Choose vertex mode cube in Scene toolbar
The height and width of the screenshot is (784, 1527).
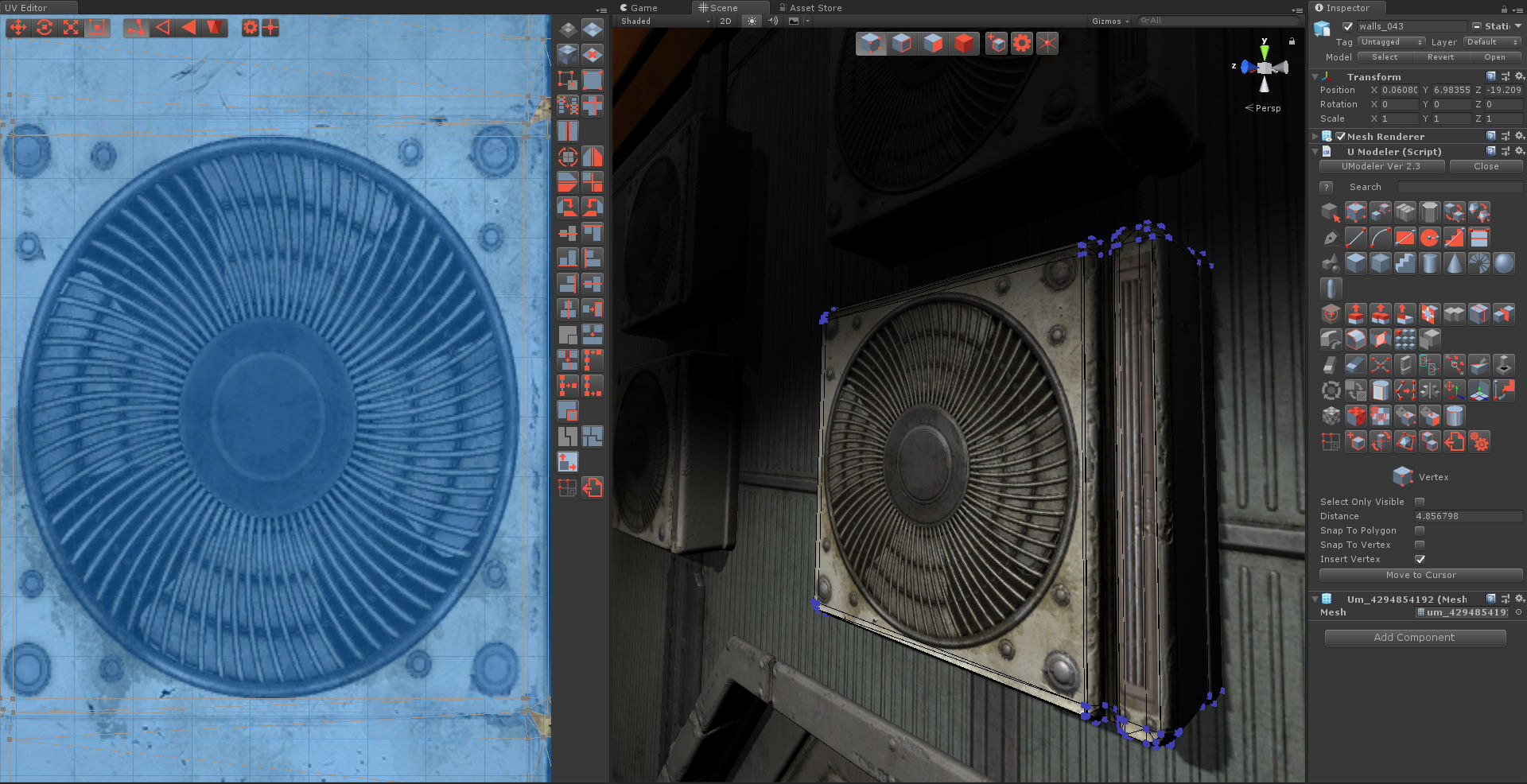(872, 43)
